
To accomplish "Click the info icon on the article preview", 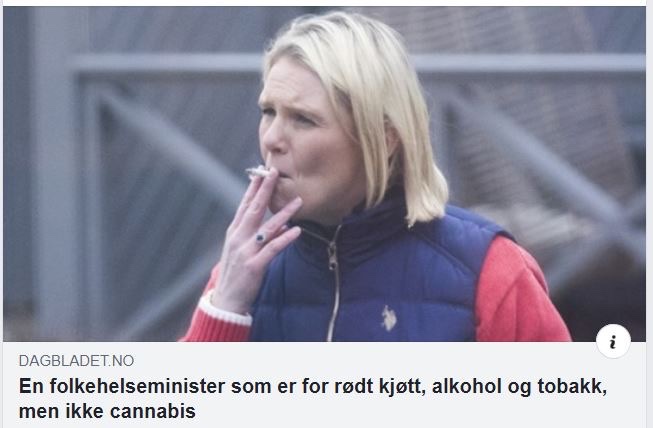I will tap(613, 341).
